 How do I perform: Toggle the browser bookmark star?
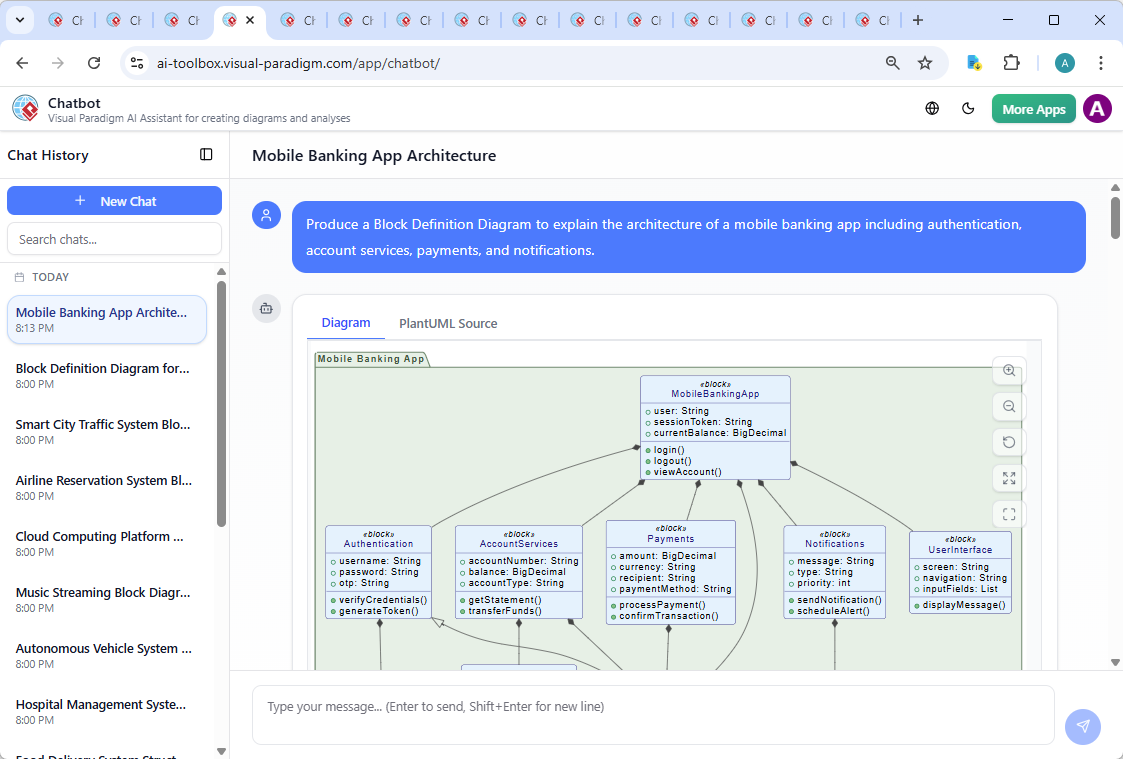pyautogui.click(x=926, y=62)
